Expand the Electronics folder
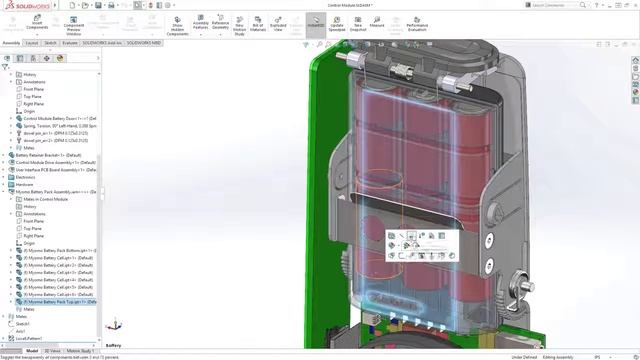The width and height of the screenshot is (640, 360). coord(3,177)
